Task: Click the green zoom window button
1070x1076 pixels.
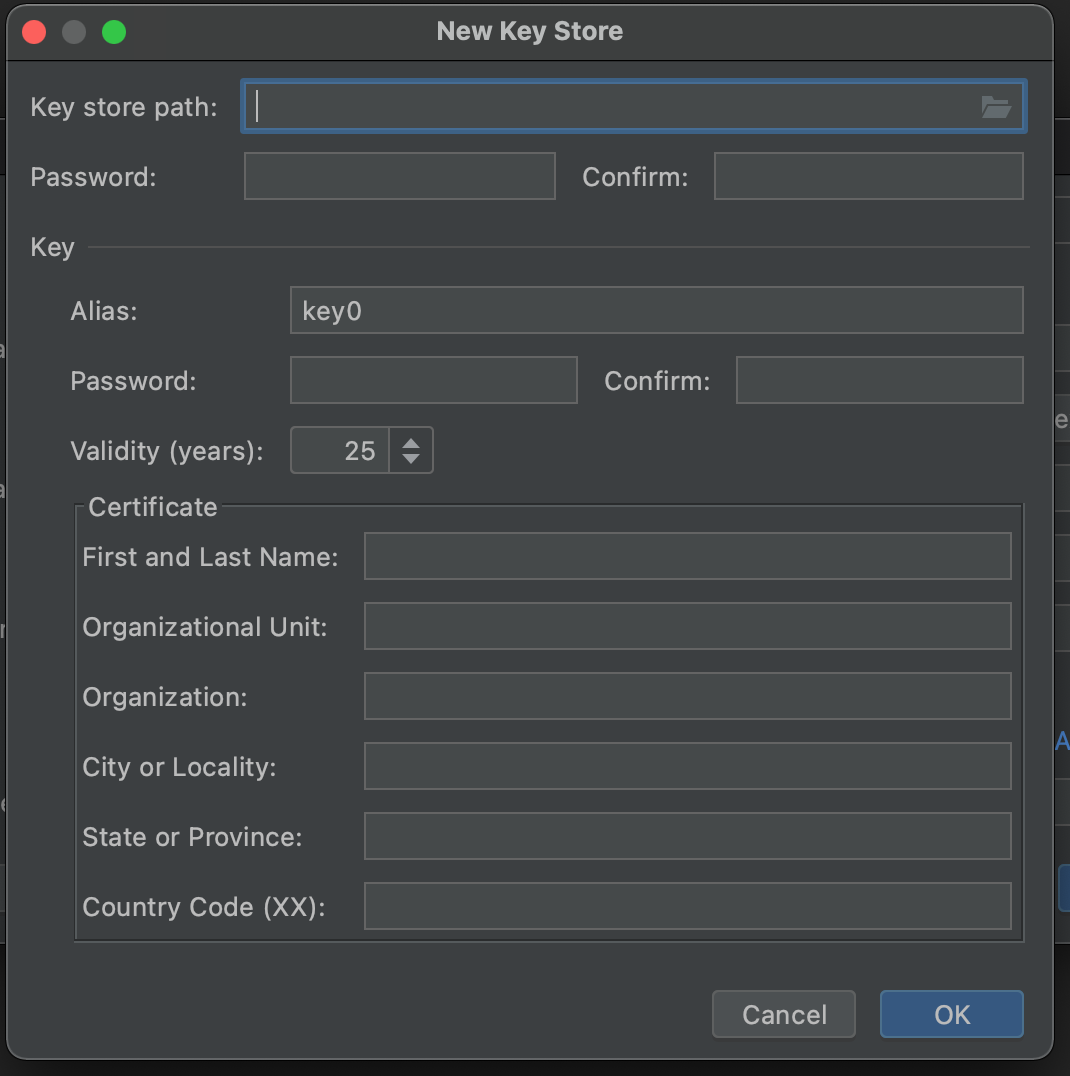Action: [114, 32]
